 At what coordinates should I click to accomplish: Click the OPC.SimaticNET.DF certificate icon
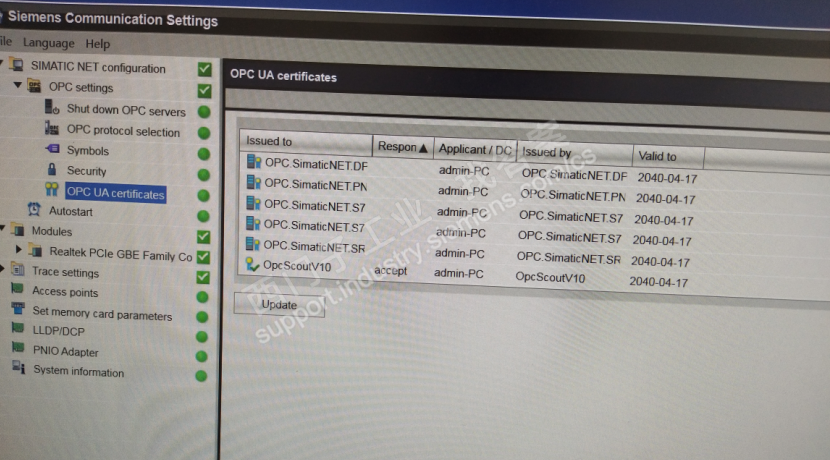pyautogui.click(x=254, y=161)
